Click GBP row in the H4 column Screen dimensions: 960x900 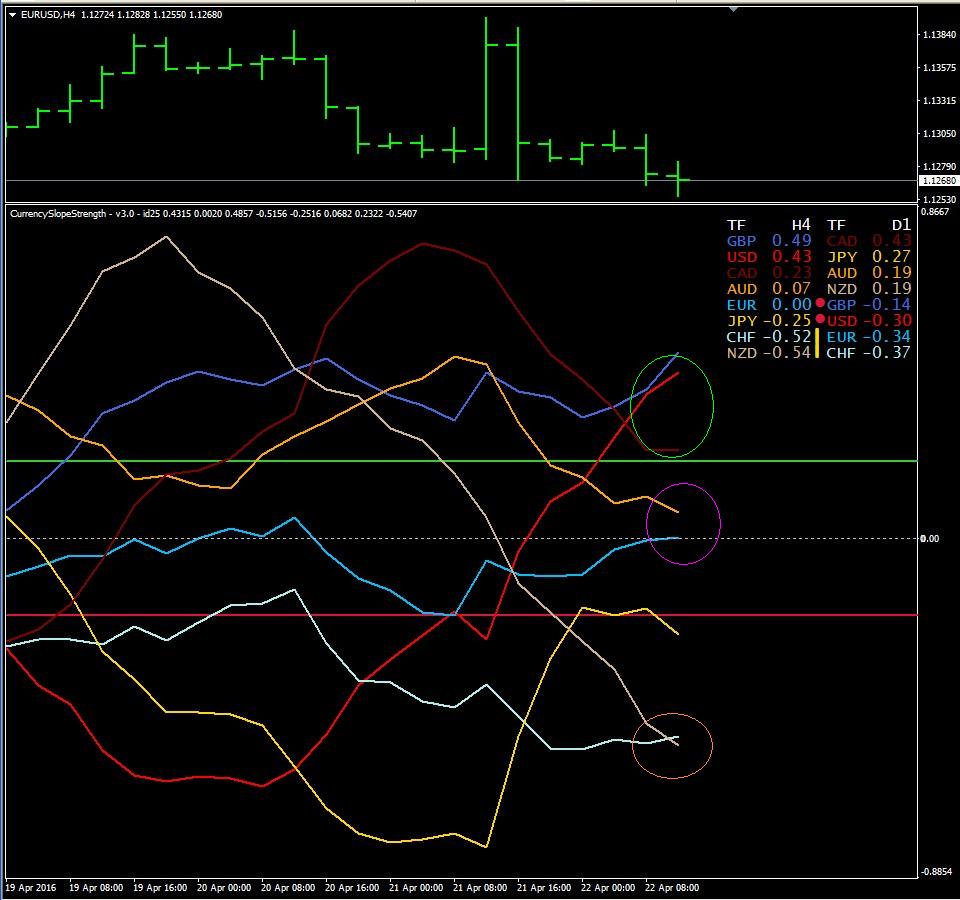[x=769, y=241]
